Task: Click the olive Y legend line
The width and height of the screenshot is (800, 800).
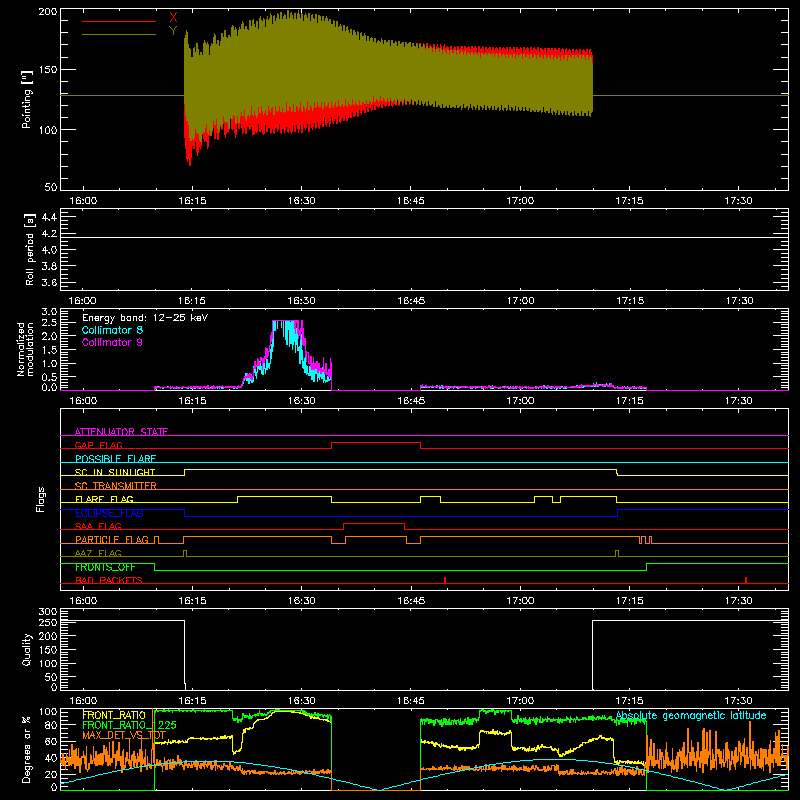Action: tap(119, 35)
